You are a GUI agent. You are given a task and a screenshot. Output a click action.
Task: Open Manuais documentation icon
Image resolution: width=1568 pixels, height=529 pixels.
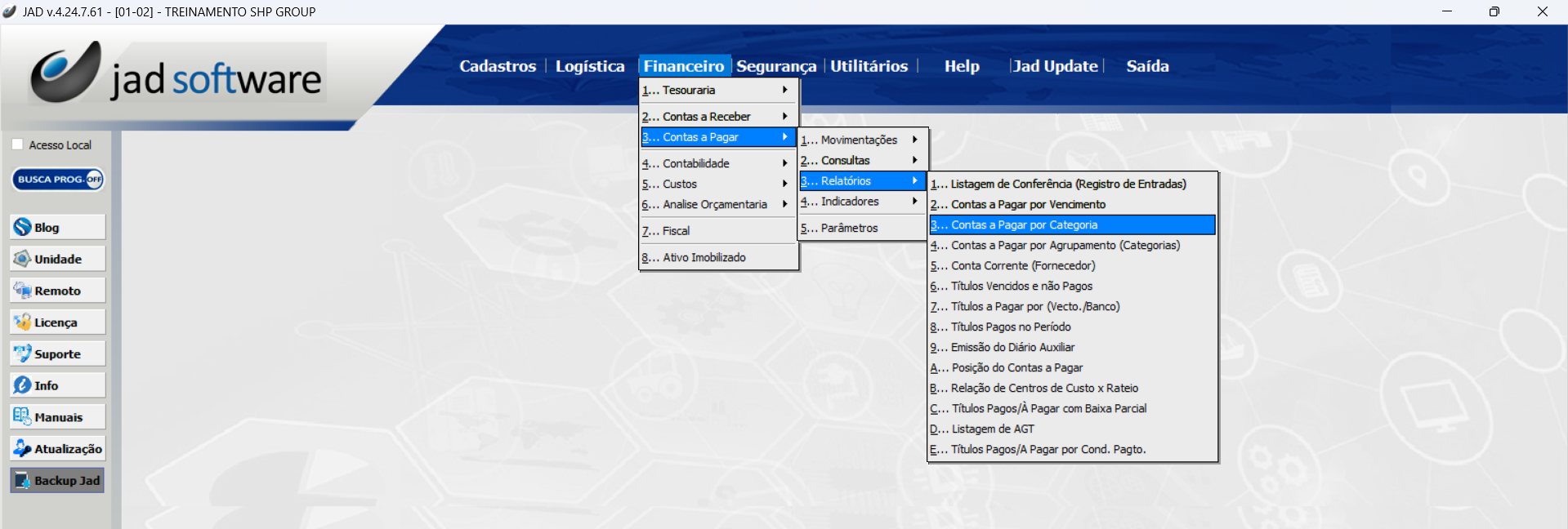coord(23,416)
